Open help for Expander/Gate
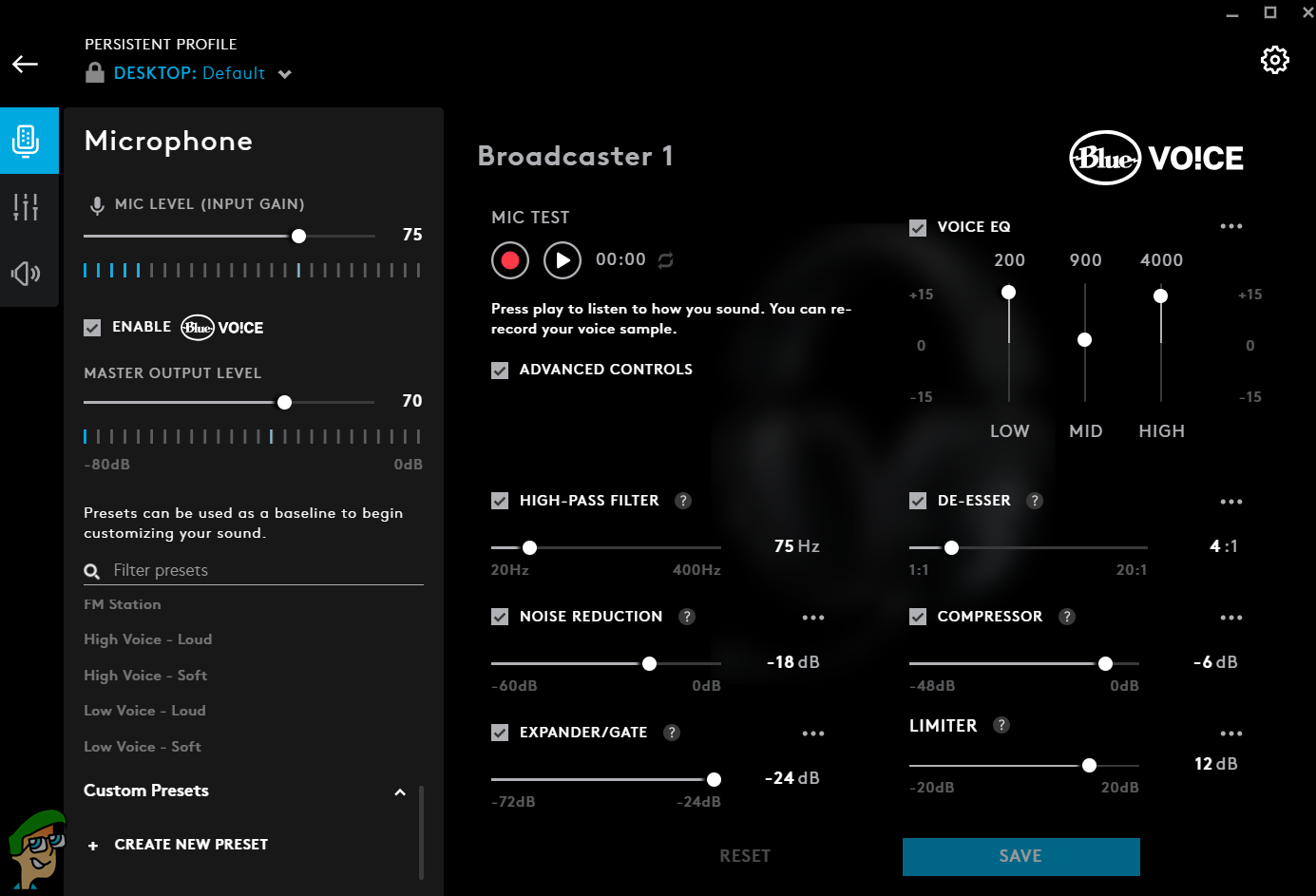The width and height of the screenshot is (1316, 896). tap(672, 733)
